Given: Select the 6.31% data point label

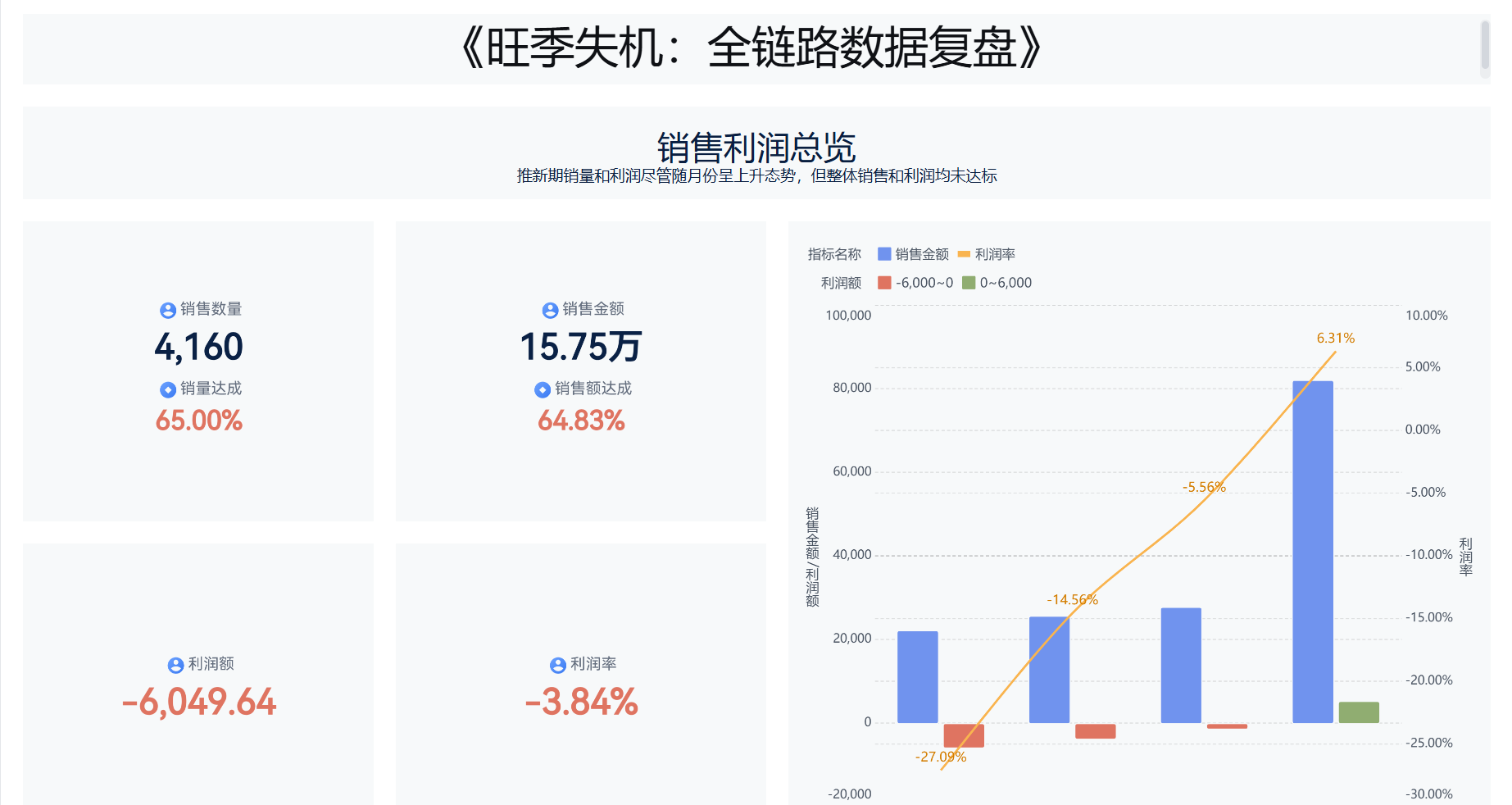Looking at the screenshot, I should pos(1335,338).
